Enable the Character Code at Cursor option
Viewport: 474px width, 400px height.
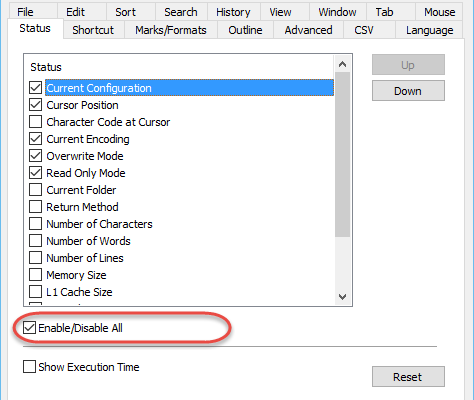pos(35,122)
